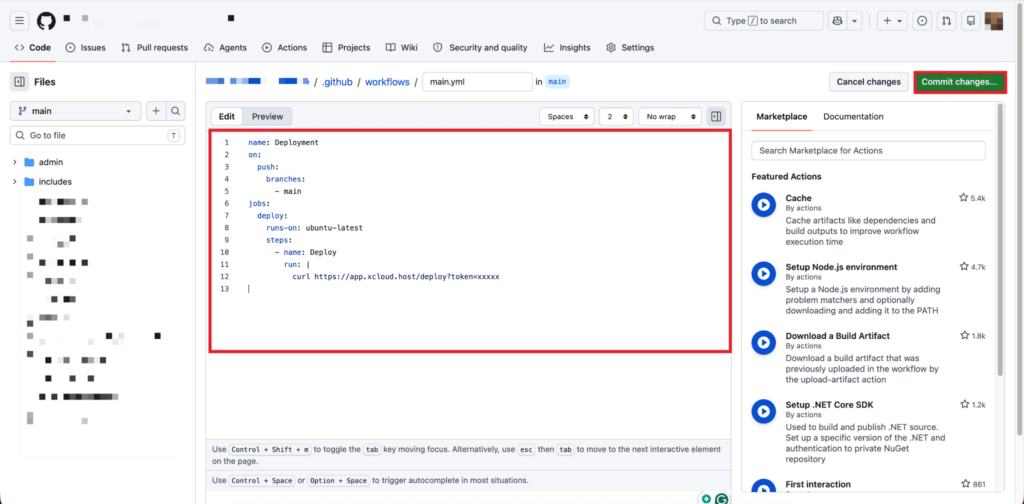Go to the Actions repository tab
This screenshot has height=504, width=1024.
(285, 47)
